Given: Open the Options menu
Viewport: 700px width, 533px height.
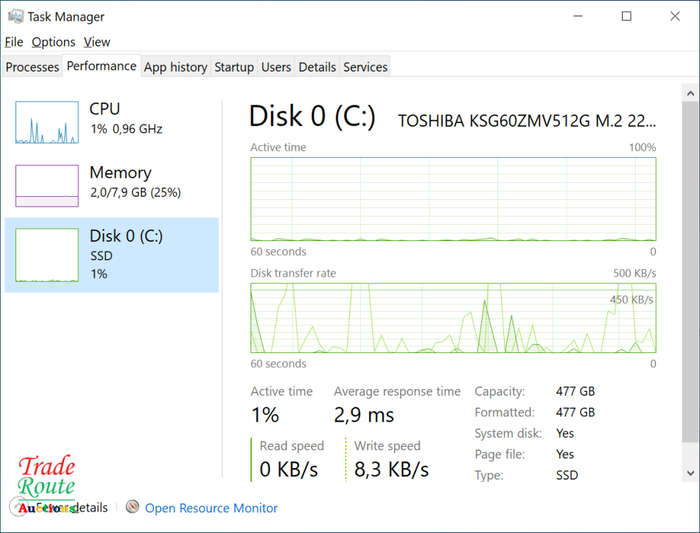Looking at the screenshot, I should (x=54, y=42).
